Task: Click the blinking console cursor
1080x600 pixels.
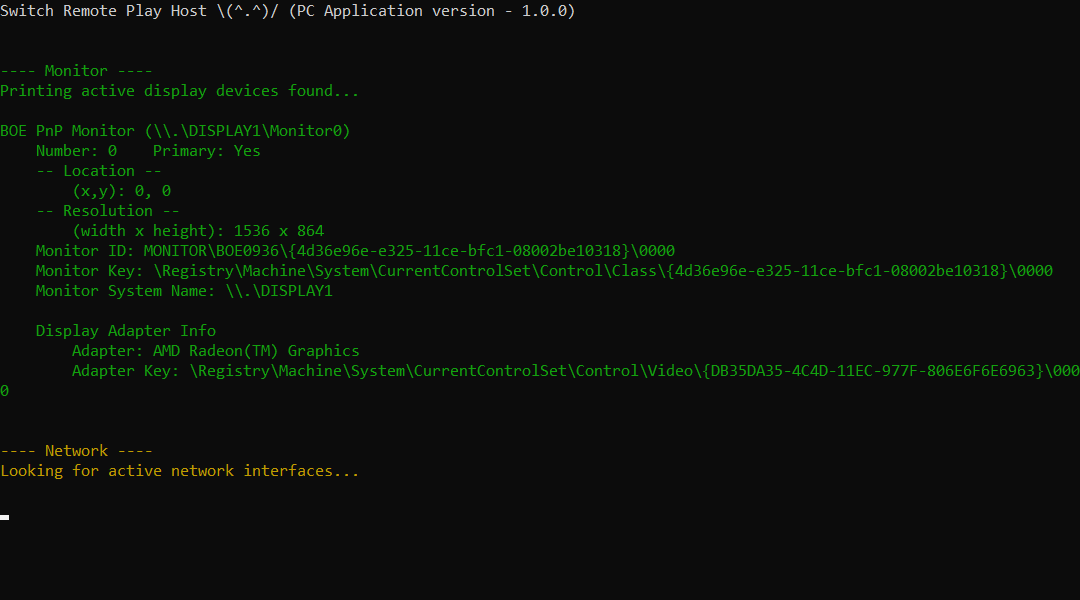Action: pos(4,517)
